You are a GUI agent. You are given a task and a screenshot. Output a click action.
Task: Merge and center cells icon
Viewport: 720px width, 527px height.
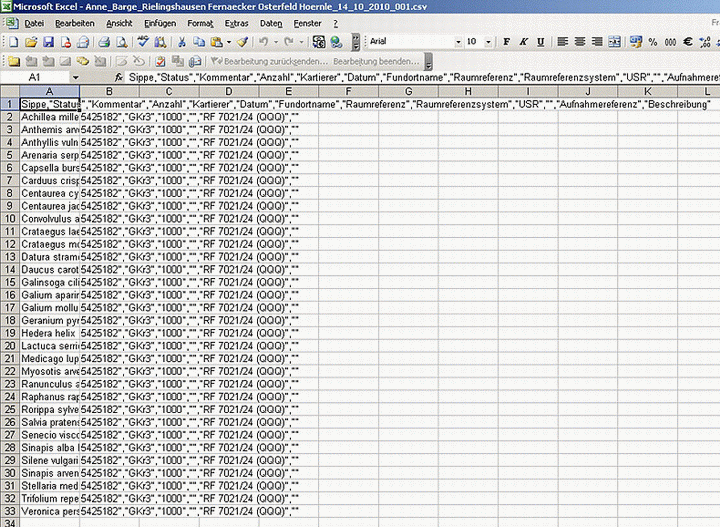(614, 42)
